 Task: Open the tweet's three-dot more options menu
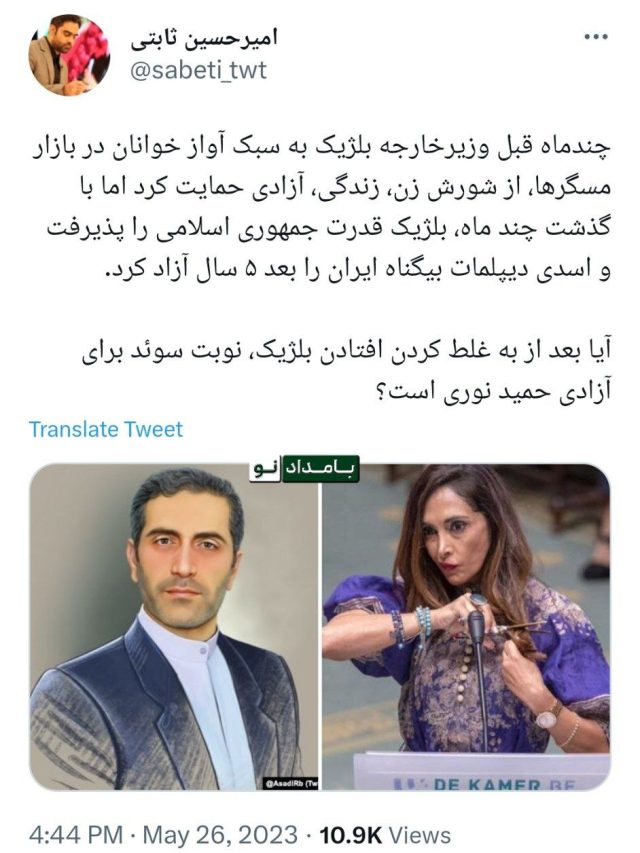click(x=595, y=38)
